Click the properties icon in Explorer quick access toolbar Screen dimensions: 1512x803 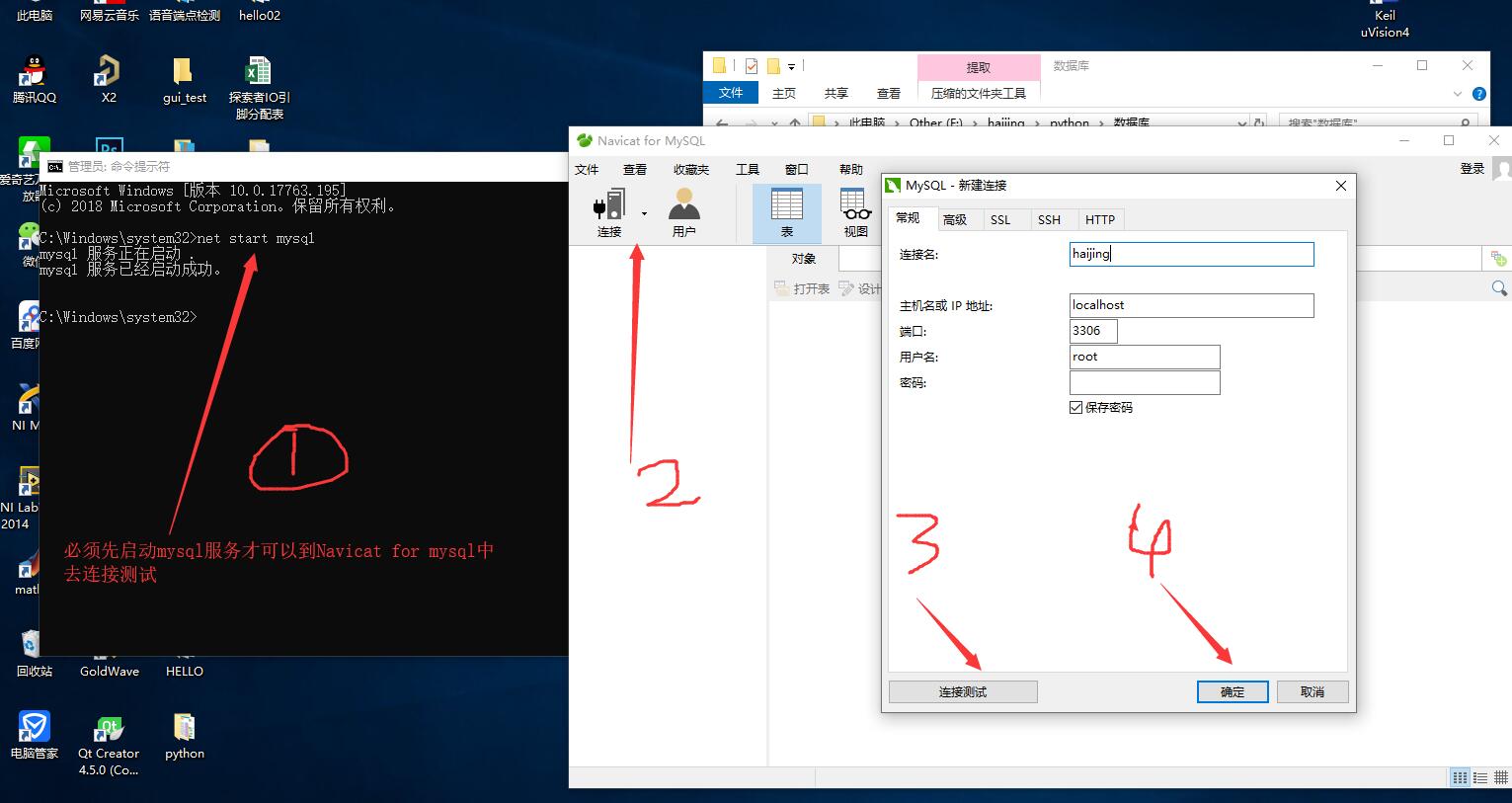tap(752, 66)
